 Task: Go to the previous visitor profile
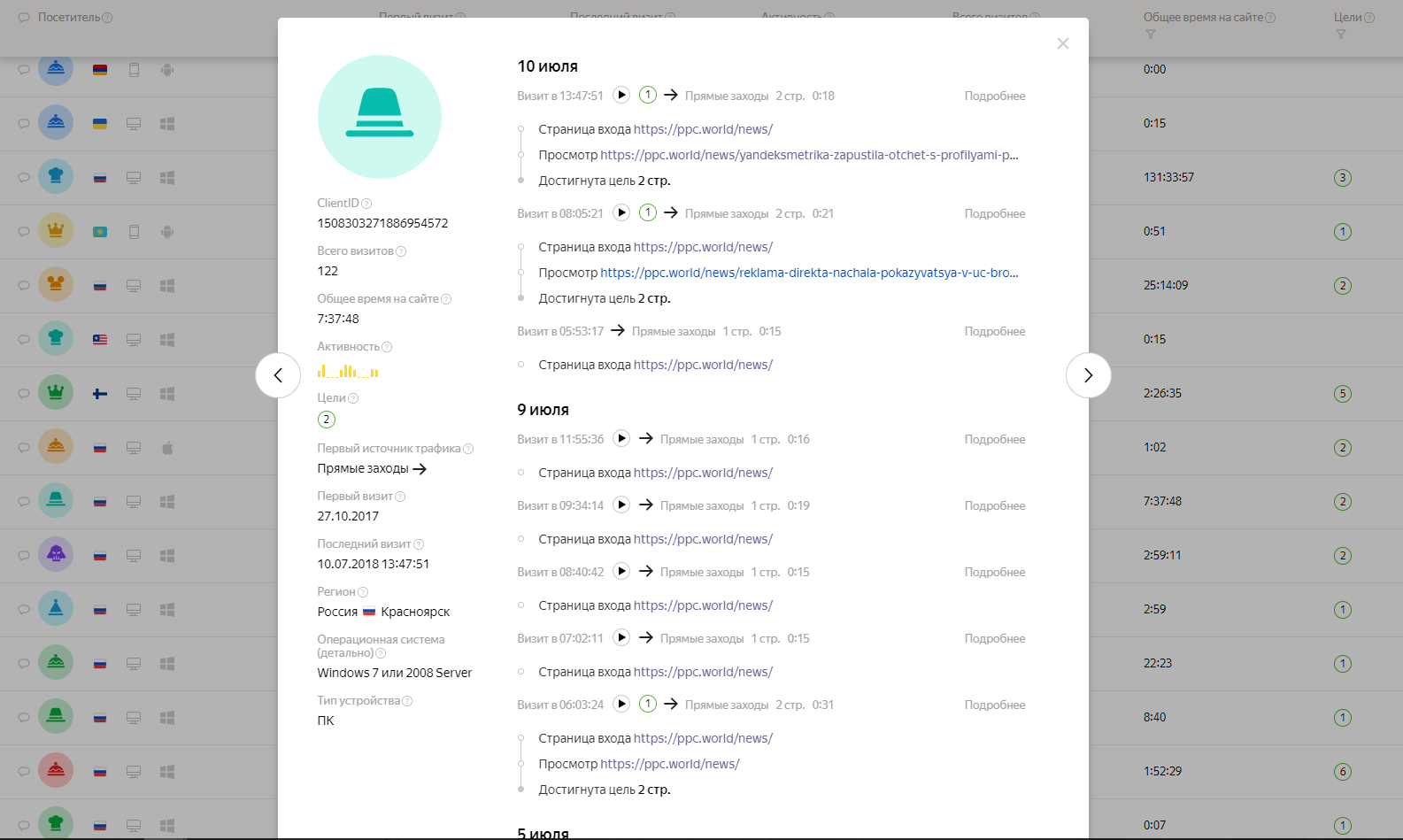(x=278, y=375)
